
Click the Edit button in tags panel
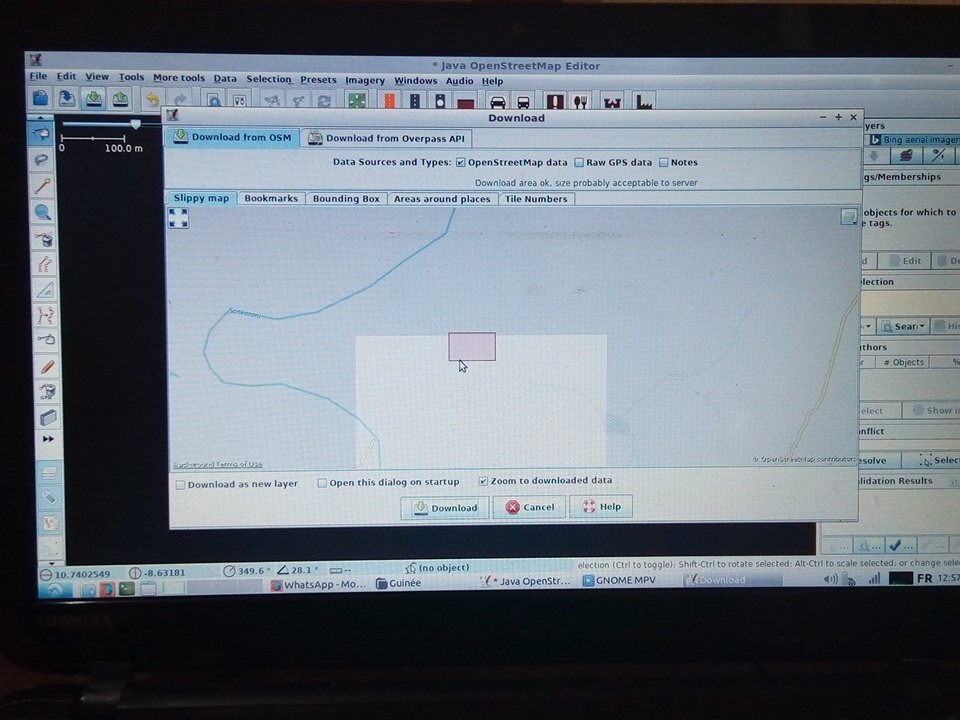click(x=904, y=261)
